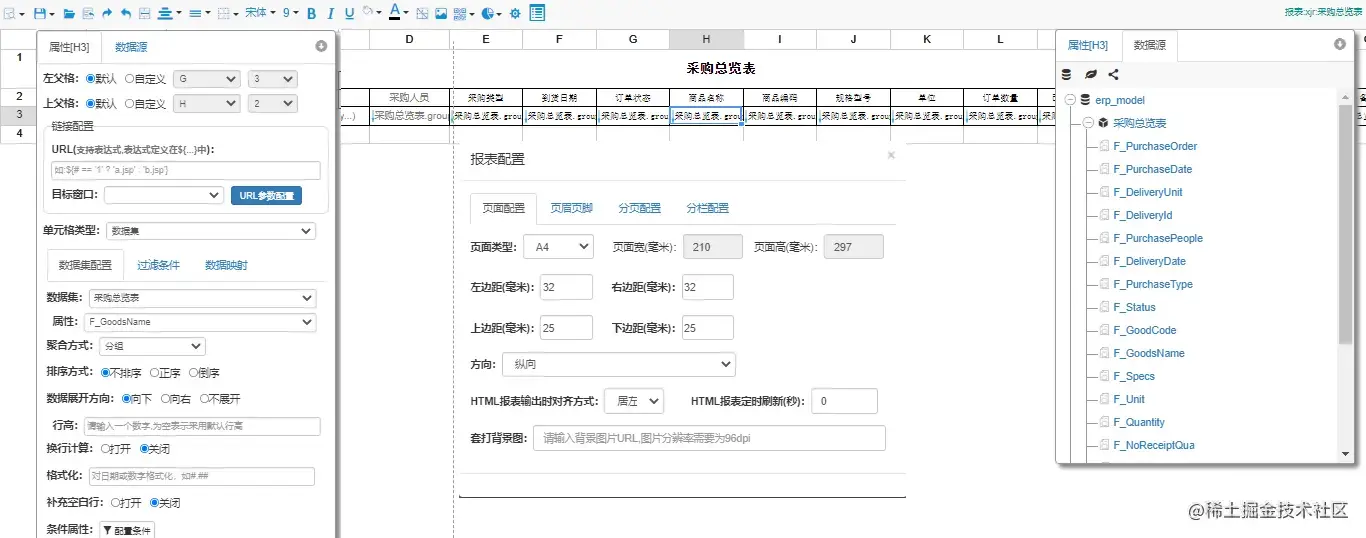Click the URL参数配置 button
Screen dimensions: 1366x538
266,196
